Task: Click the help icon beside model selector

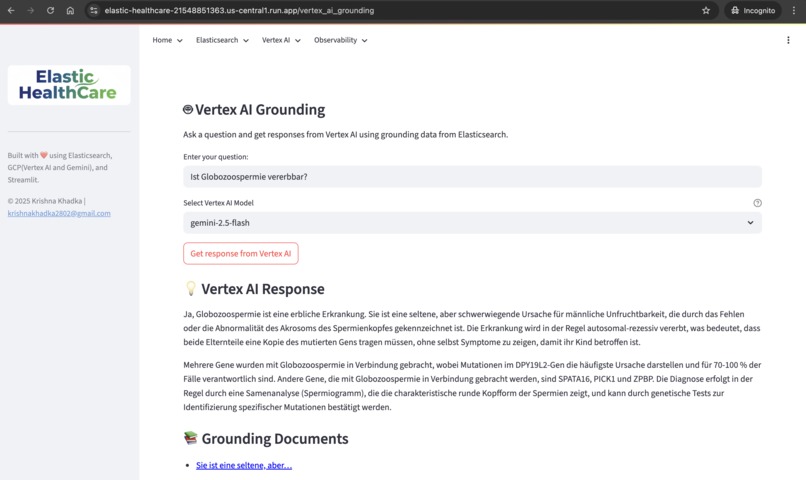Action: click(x=757, y=203)
